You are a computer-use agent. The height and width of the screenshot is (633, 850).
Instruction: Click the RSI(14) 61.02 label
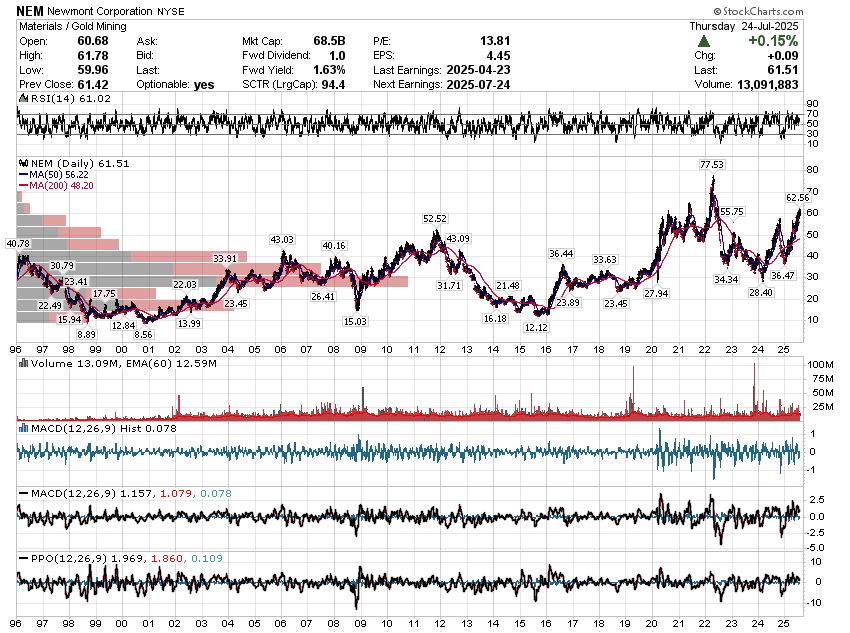70,99
